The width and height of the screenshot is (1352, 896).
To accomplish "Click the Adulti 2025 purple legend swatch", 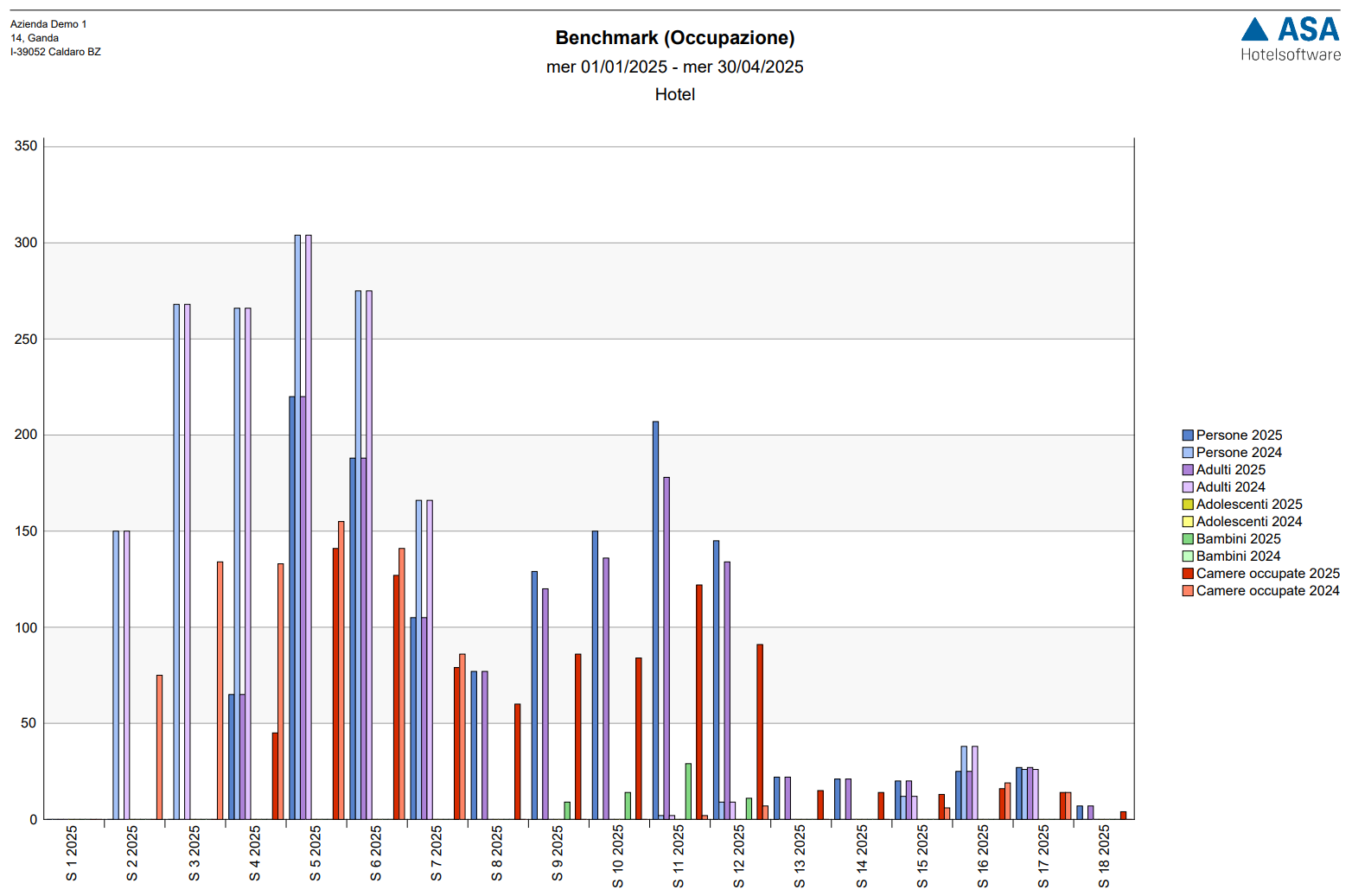I will click(x=1188, y=470).
